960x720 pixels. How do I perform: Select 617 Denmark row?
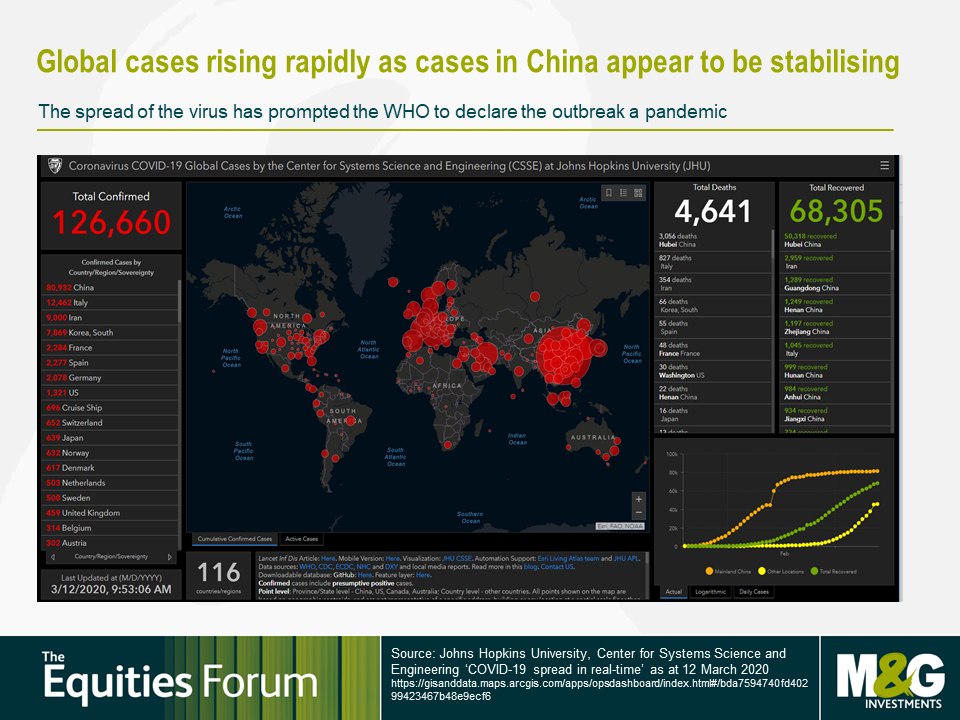point(110,468)
